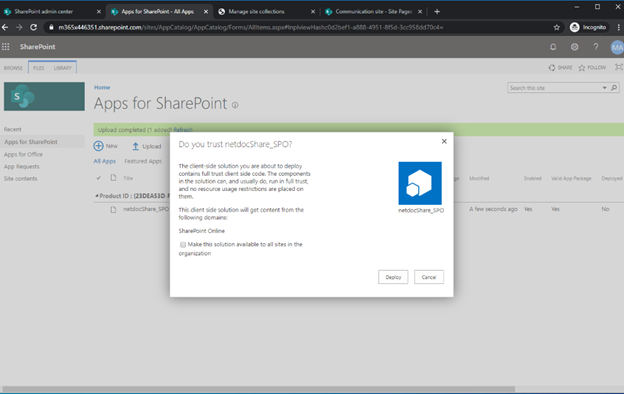Click the Cancel button in dialog
Screen dimensions: 624x394
coord(429,277)
